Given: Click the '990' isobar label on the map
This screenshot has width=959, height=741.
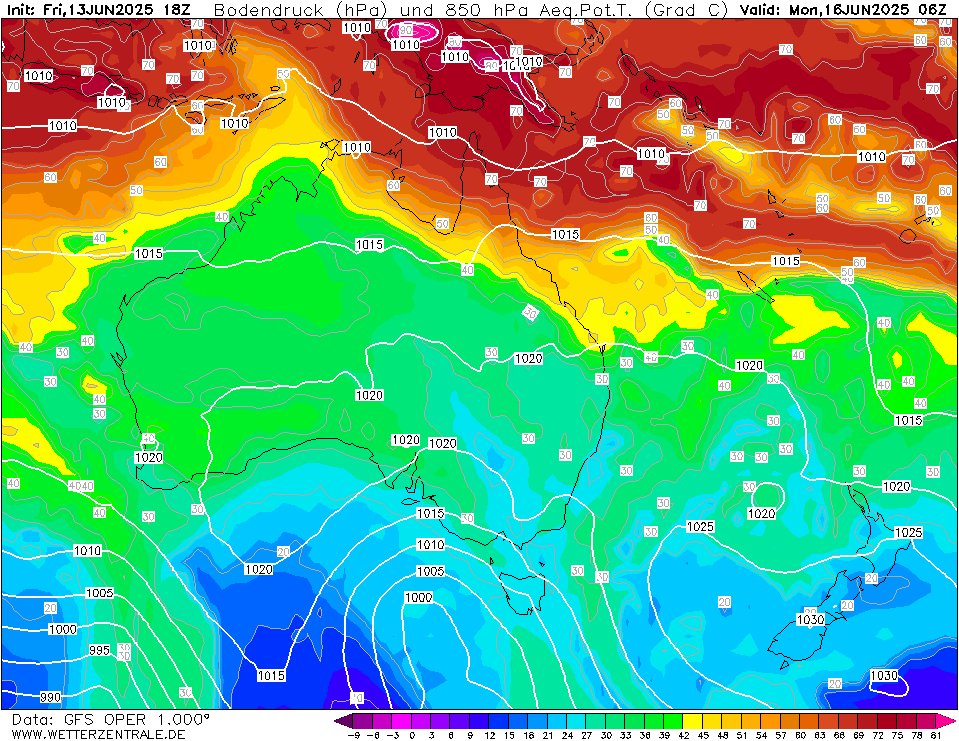Looking at the screenshot, I should click(50, 697).
